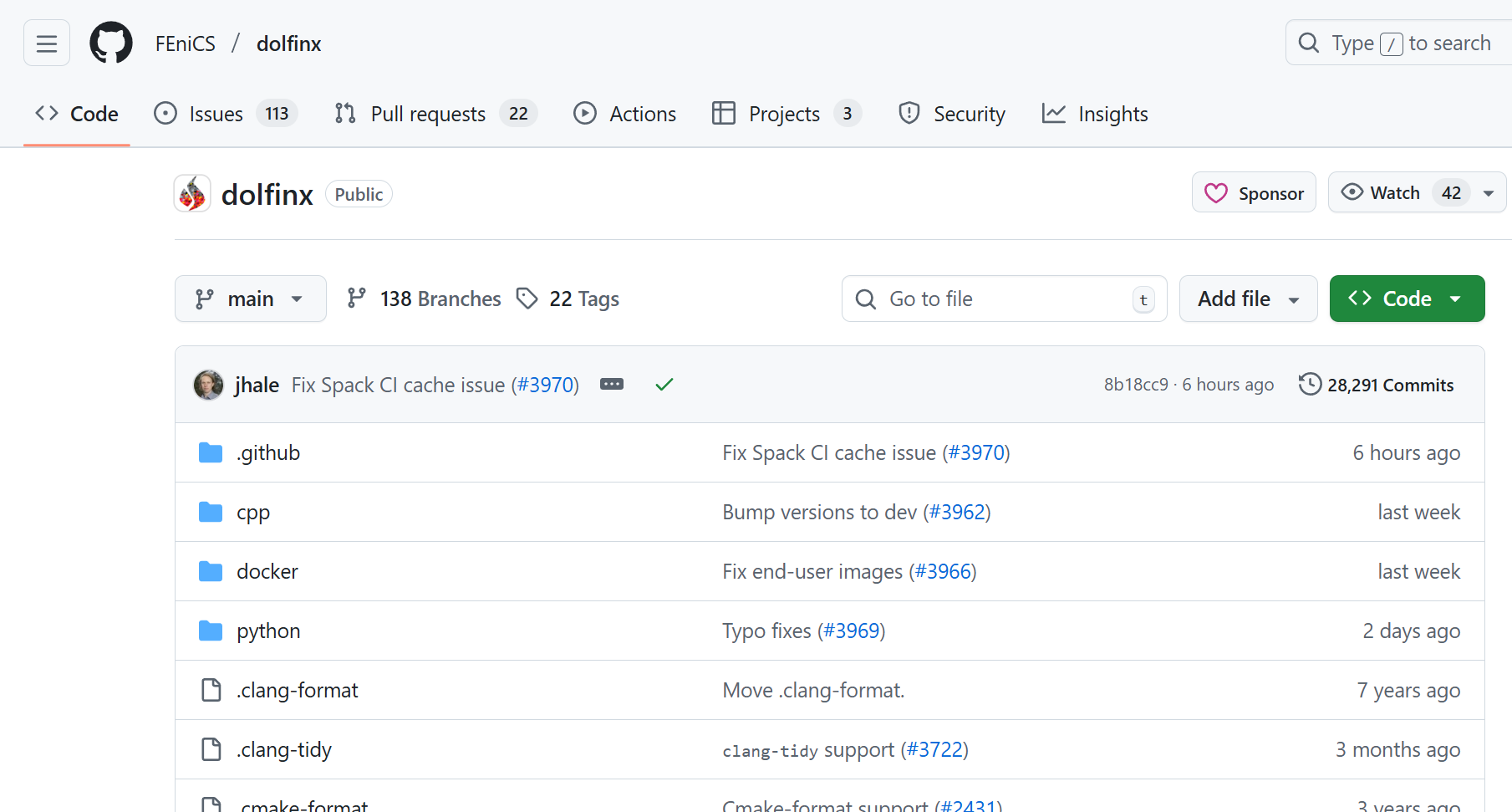1512x812 pixels.
Task: Click the cpp folder icon
Action: click(211, 512)
